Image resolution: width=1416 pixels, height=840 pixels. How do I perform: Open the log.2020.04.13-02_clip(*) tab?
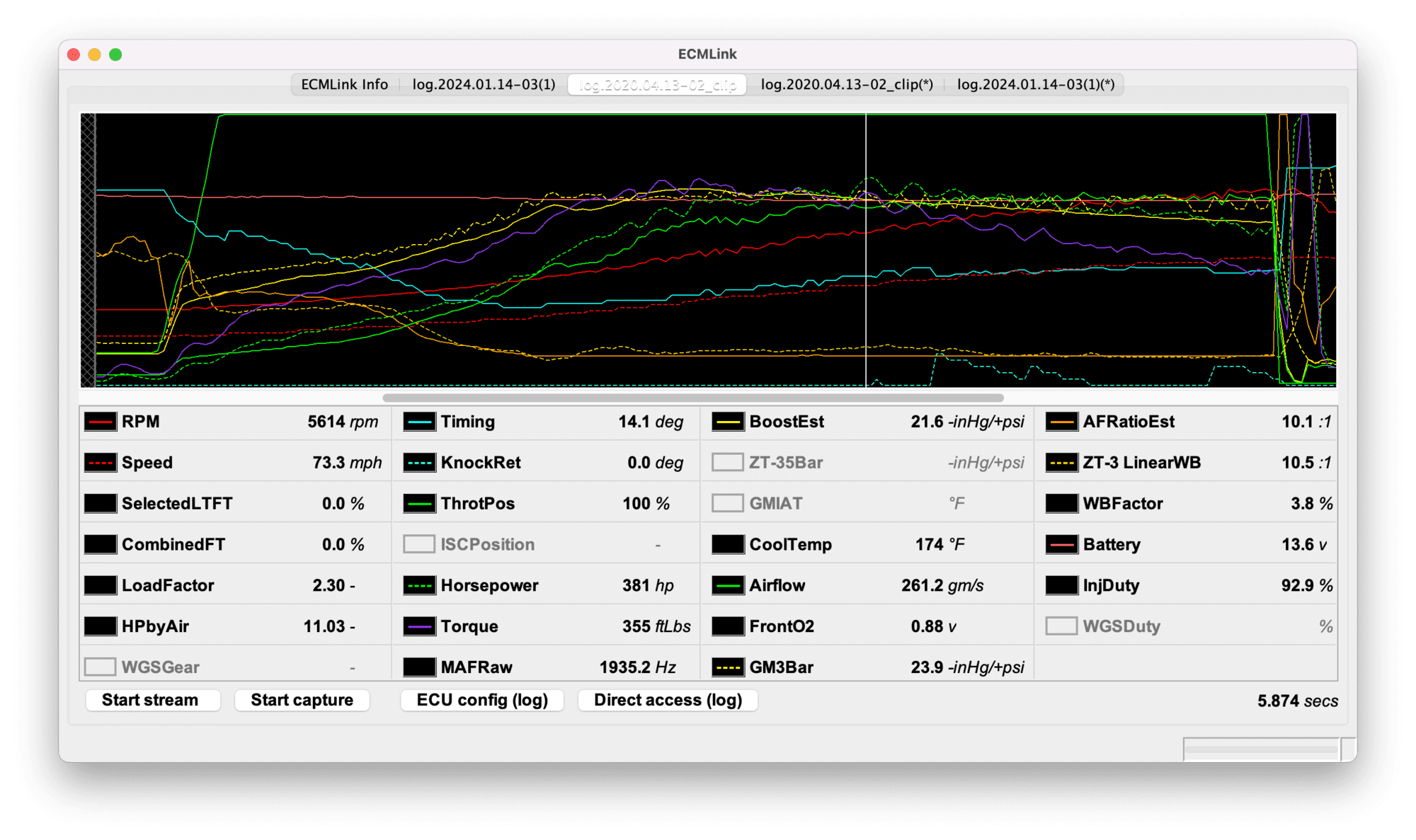pos(847,84)
